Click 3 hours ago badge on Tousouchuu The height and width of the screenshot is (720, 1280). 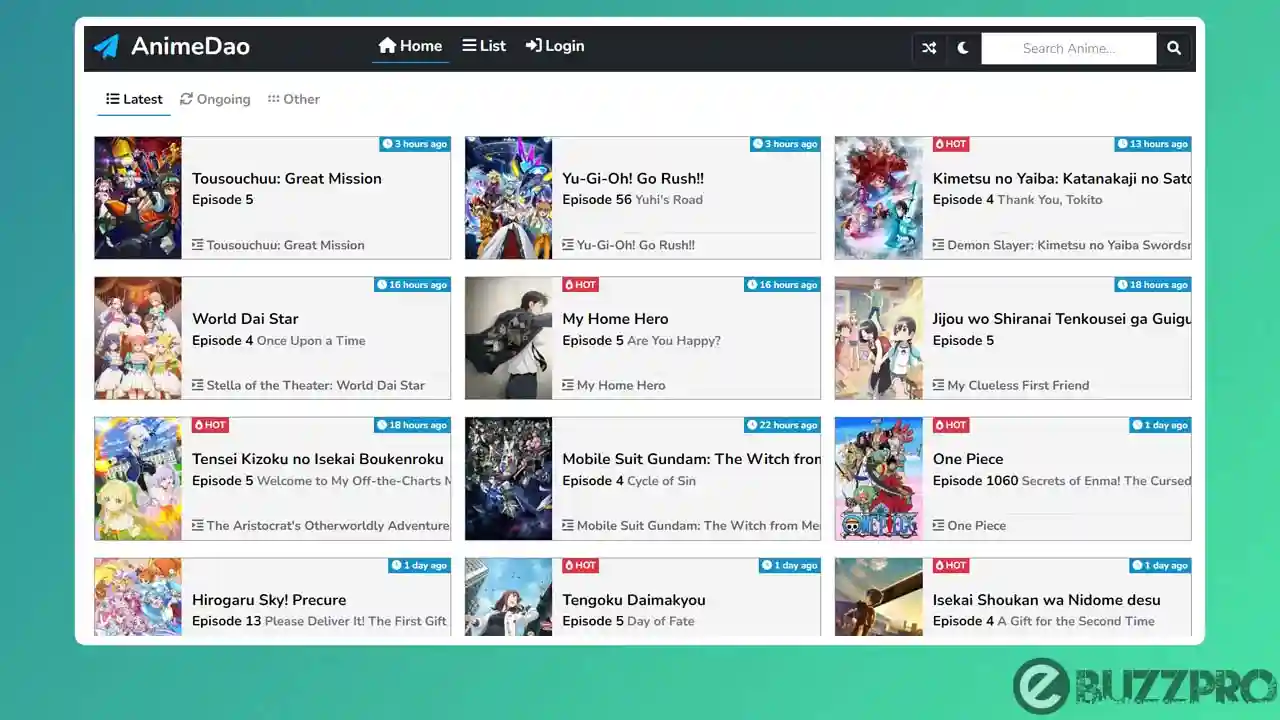click(x=414, y=144)
